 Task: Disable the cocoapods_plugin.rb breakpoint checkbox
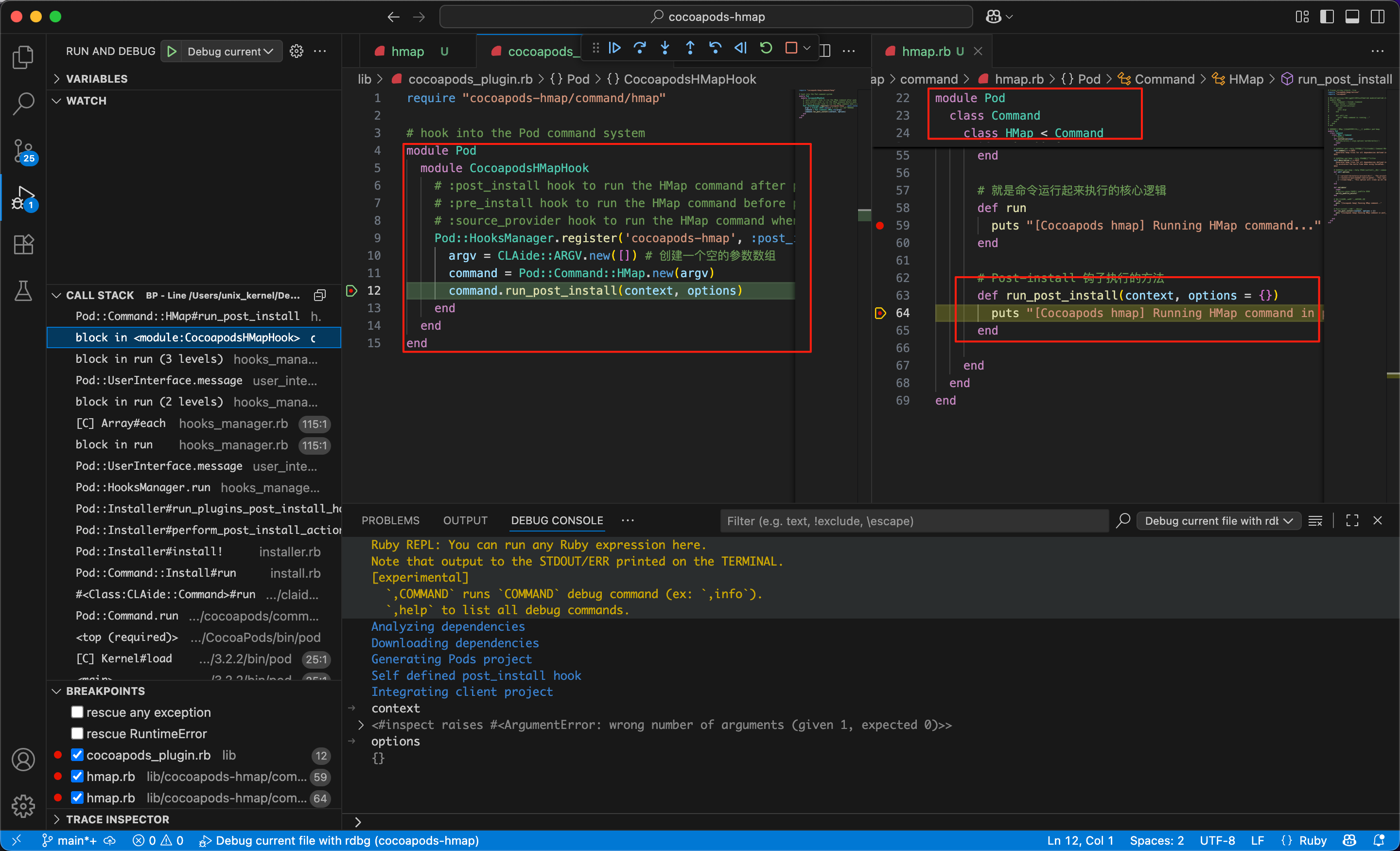78,755
